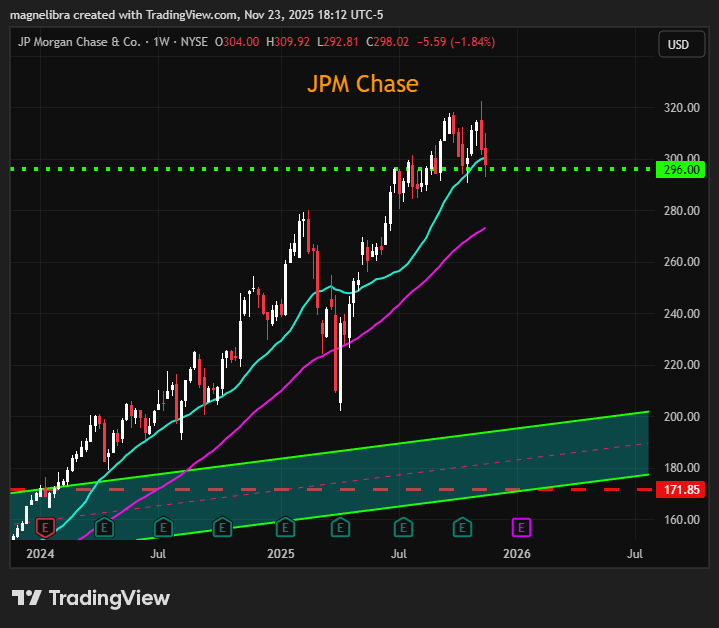
Task: Click the 220.00 price axis label
Action: pyautogui.click(x=681, y=365)
